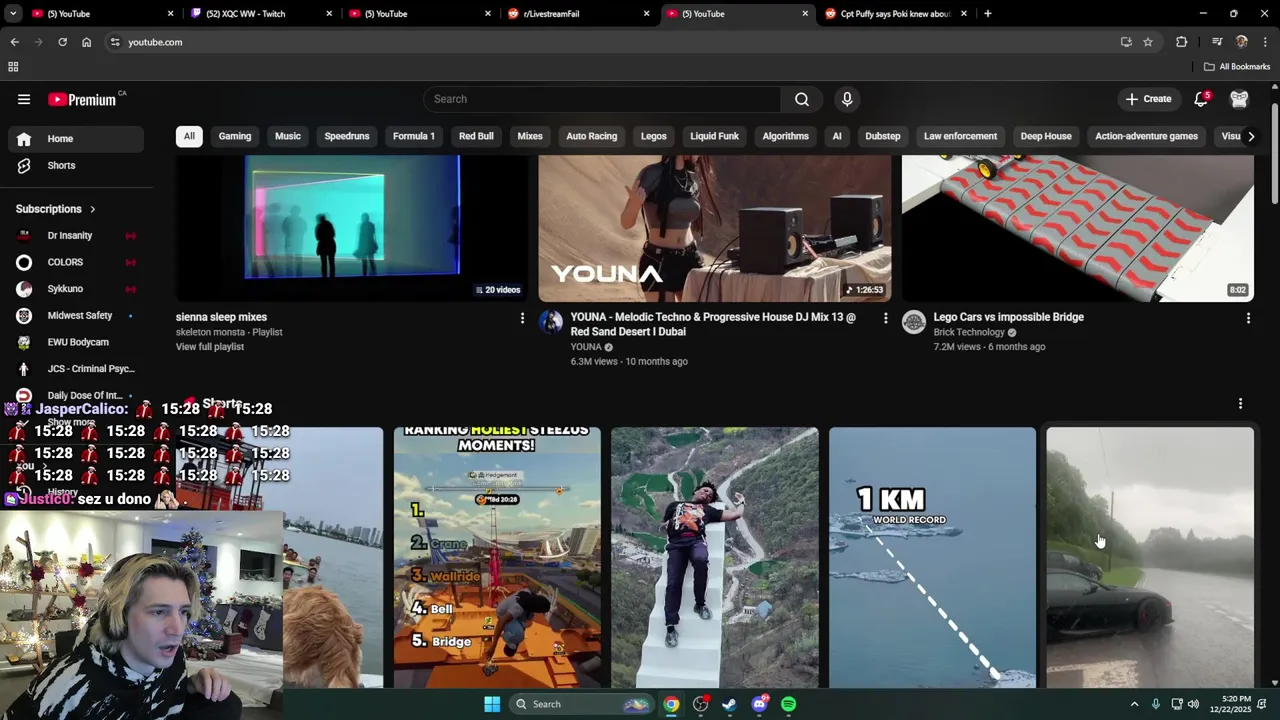Click the Create button

pyautogui.click(x=1148, y=99)
